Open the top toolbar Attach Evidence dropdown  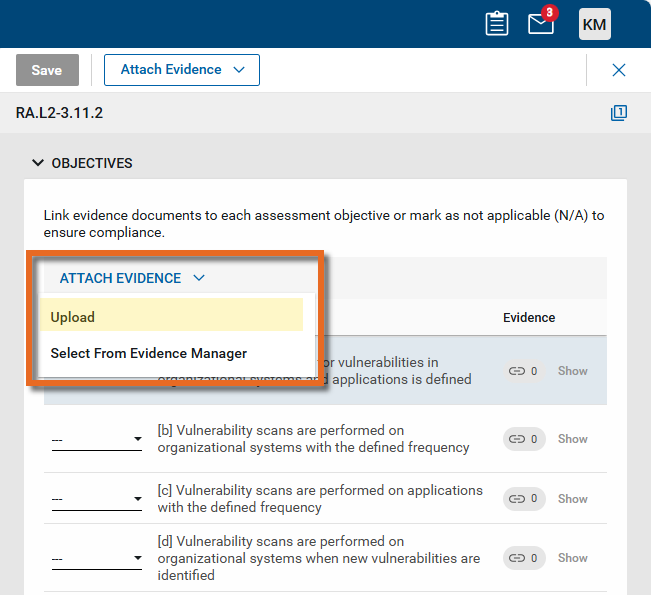pyautogui.click(x=182, y=70)
